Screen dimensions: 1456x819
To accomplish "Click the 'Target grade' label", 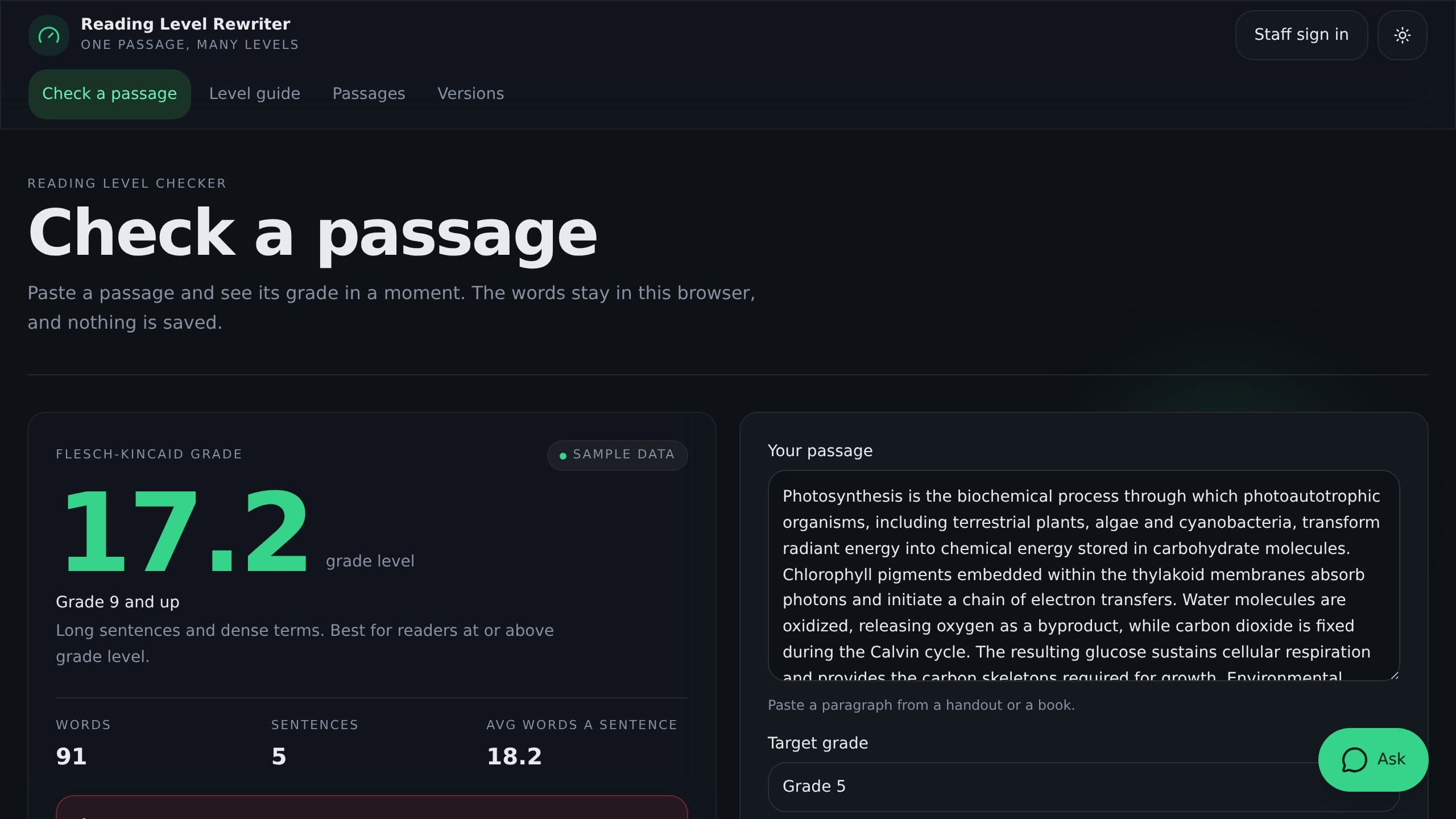I will (x=817, y=743).
